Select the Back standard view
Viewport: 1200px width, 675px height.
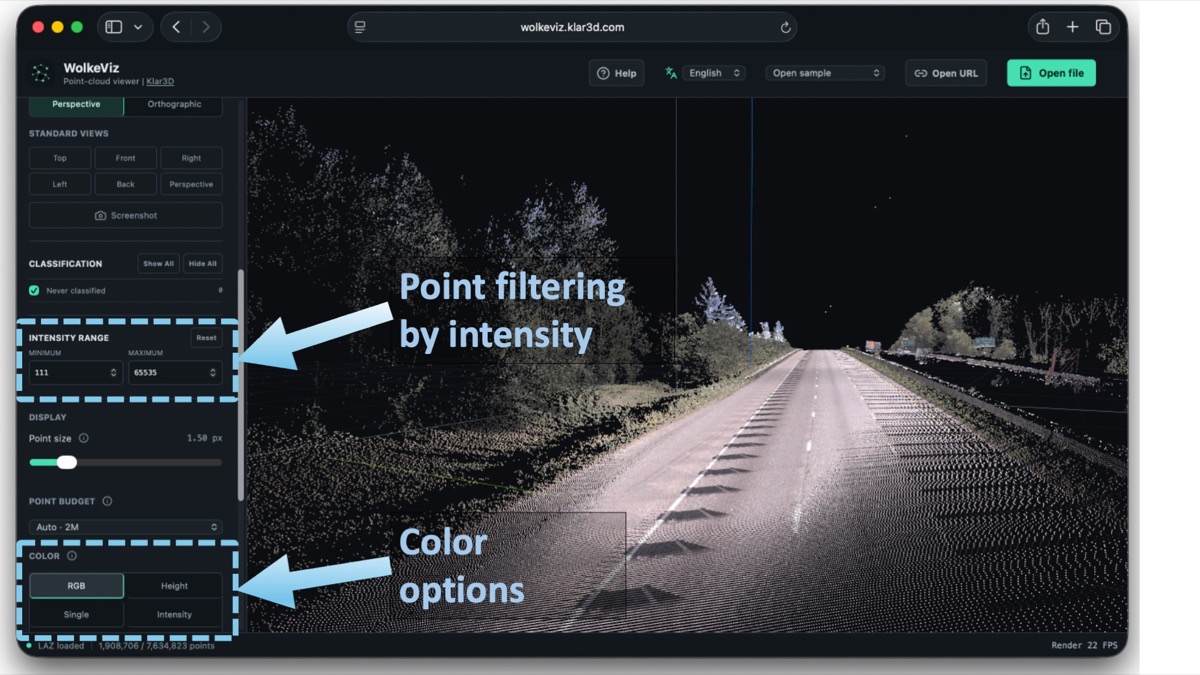click(x=125, y=184)
